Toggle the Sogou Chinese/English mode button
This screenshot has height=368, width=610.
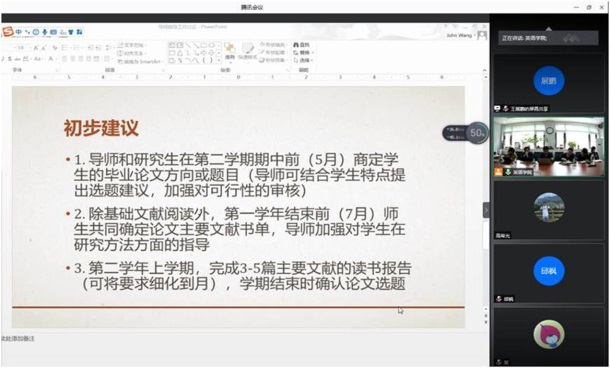coord(19,32)
